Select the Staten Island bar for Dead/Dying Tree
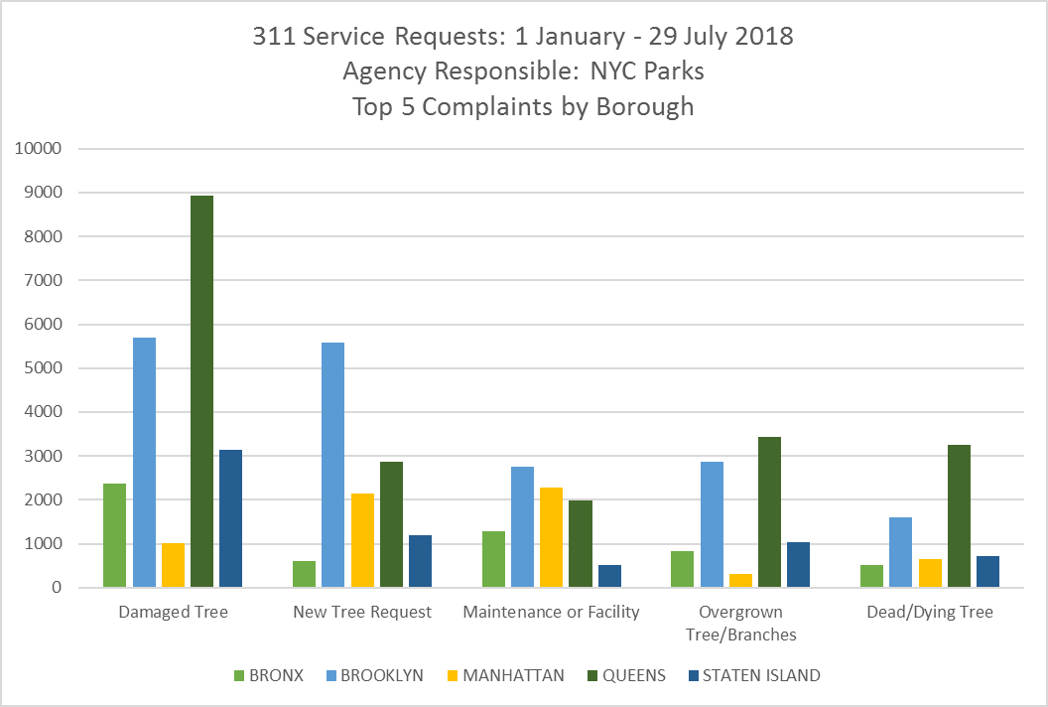Viewport: 1048px width, 707px height. tap(988, 571)
